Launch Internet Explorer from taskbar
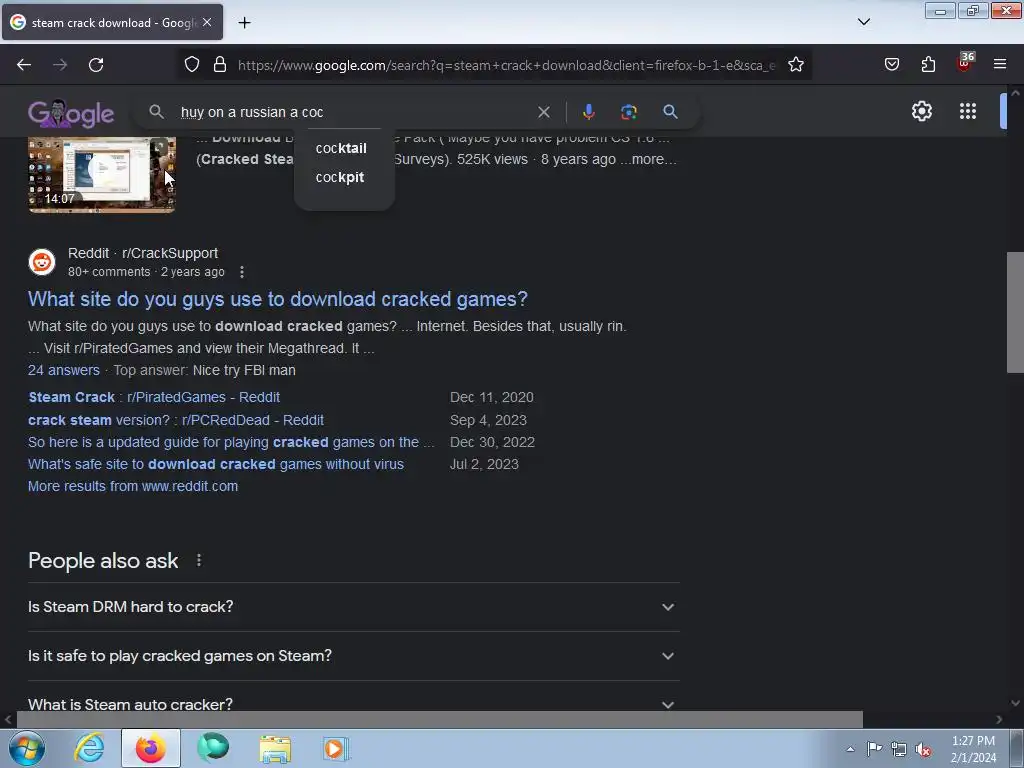This screenshot has height=768, width=1024. click(x=89, y=748)
